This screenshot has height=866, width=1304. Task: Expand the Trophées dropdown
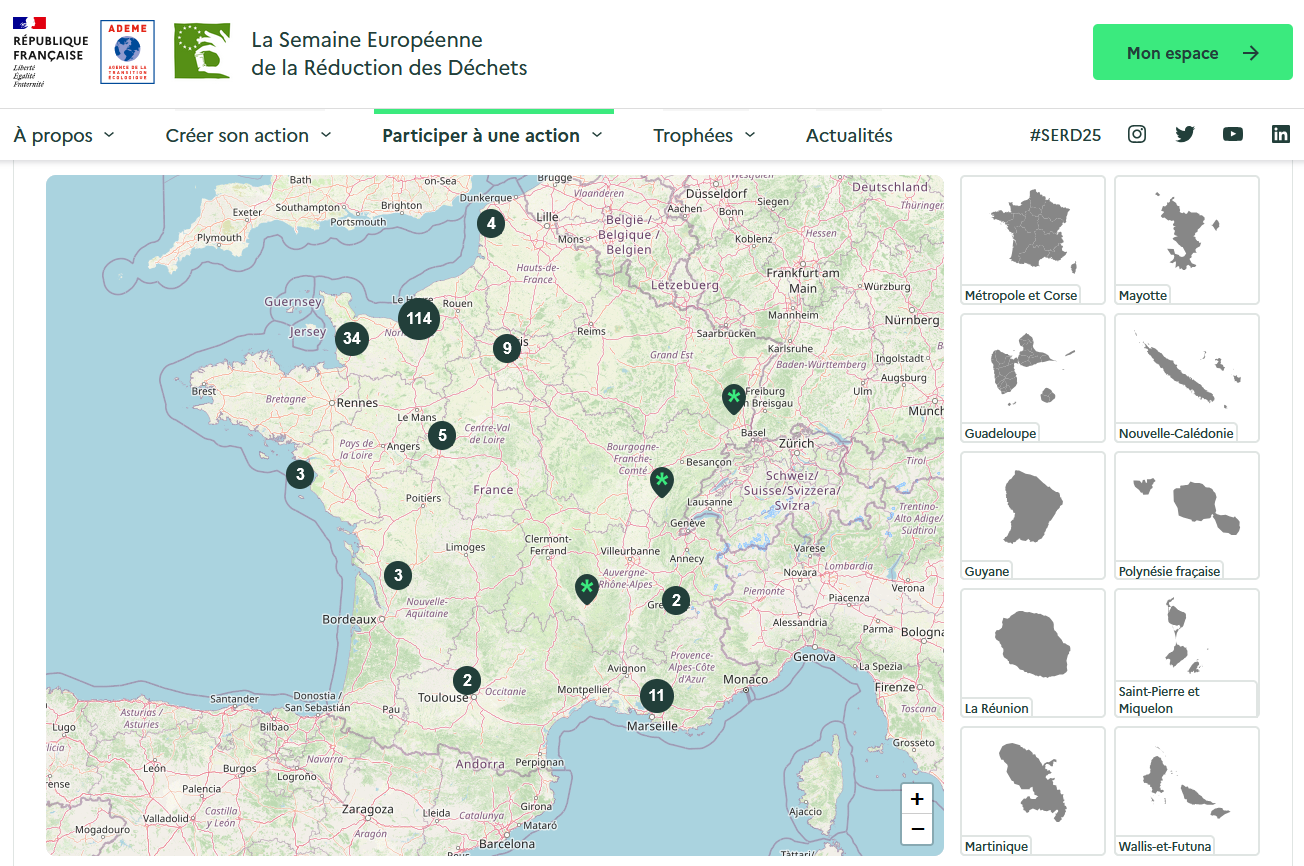click(703, 134)
